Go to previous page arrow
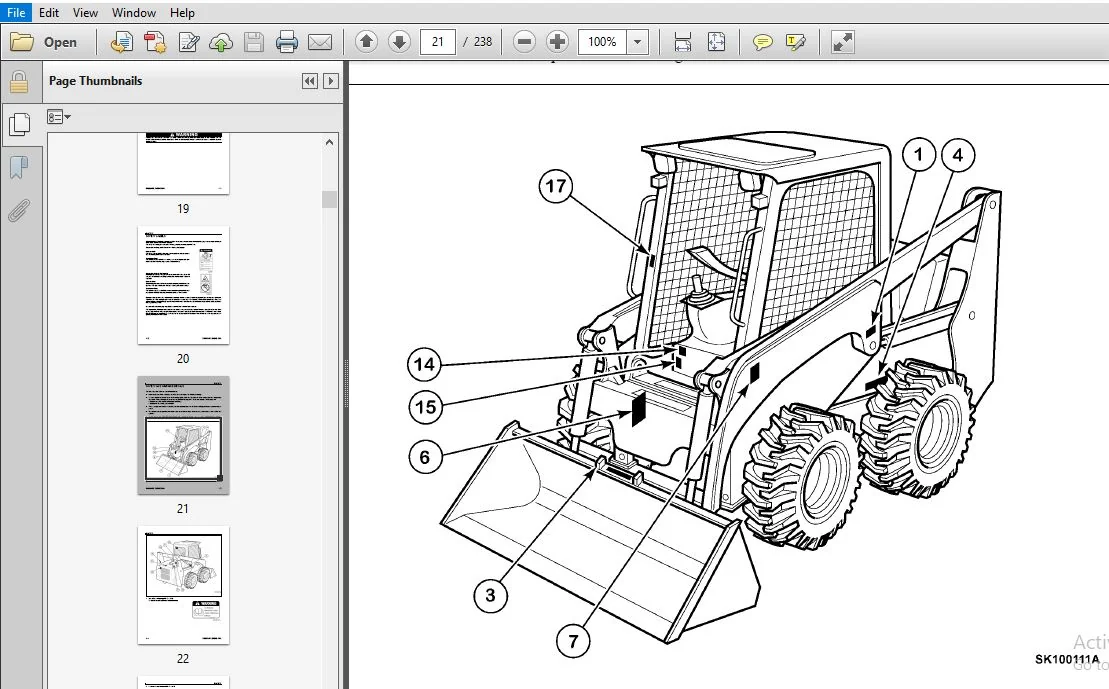Image resolution: width=1109 pixels, height=689 pixels. [366, 42]
